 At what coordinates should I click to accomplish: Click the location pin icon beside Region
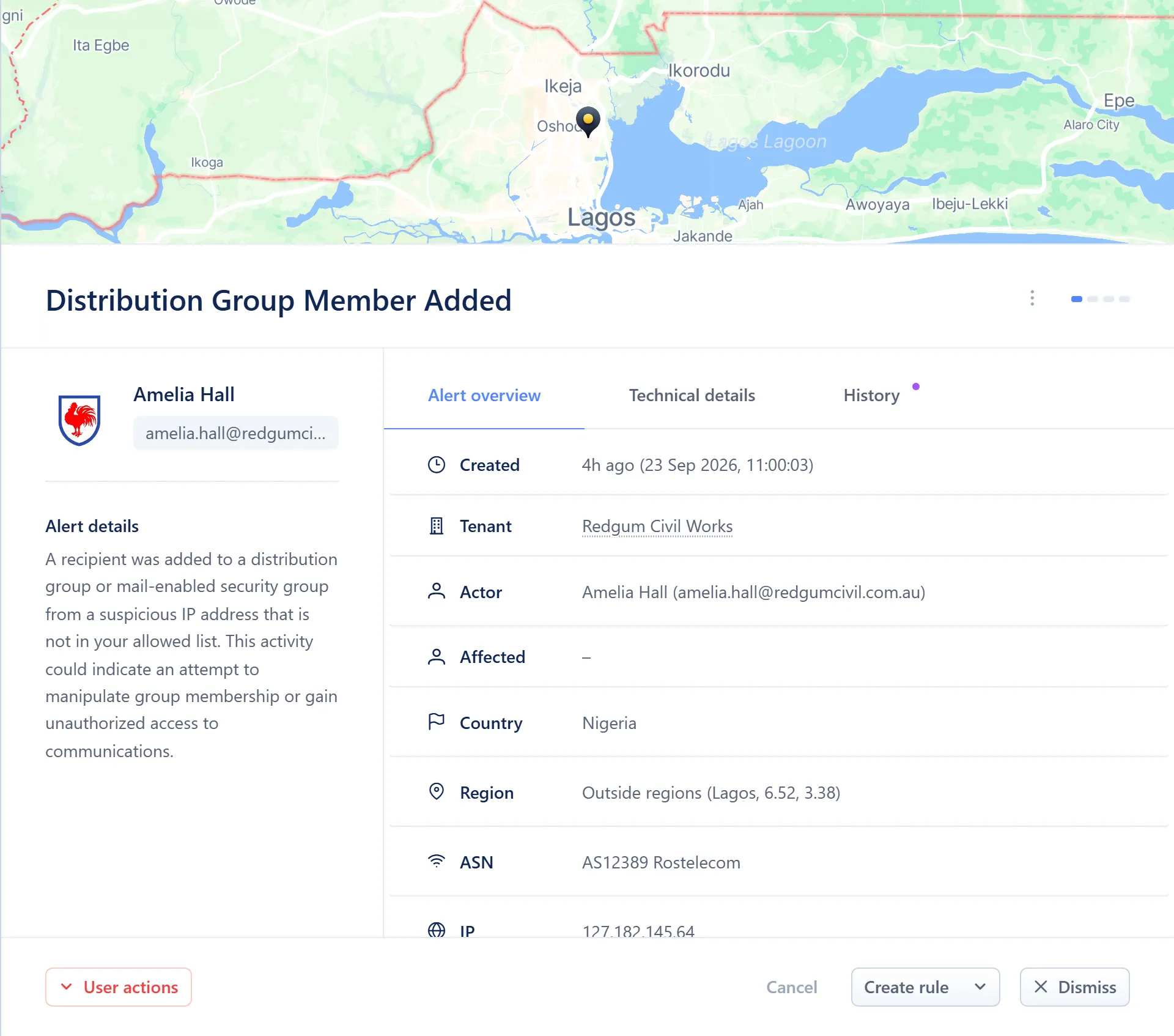click(437, 792)
